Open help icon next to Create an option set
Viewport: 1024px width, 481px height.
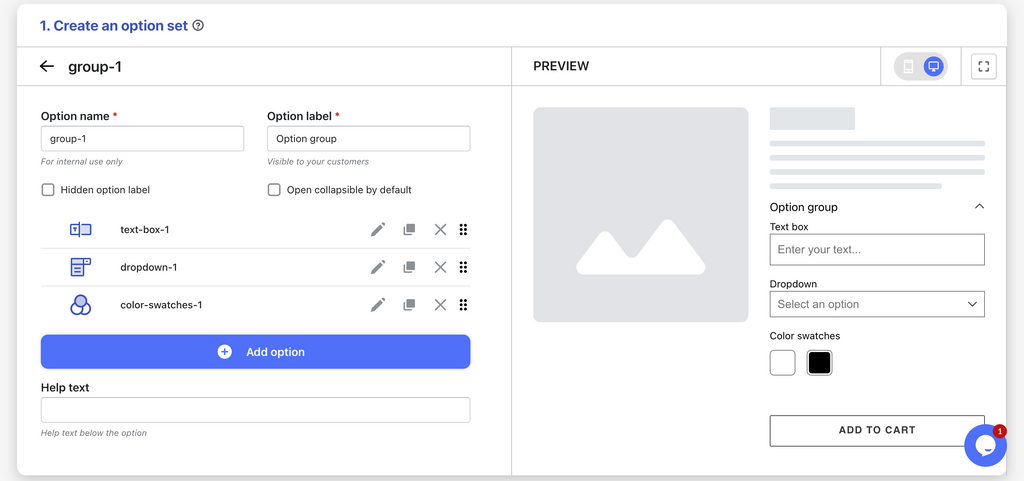(199, 26)
